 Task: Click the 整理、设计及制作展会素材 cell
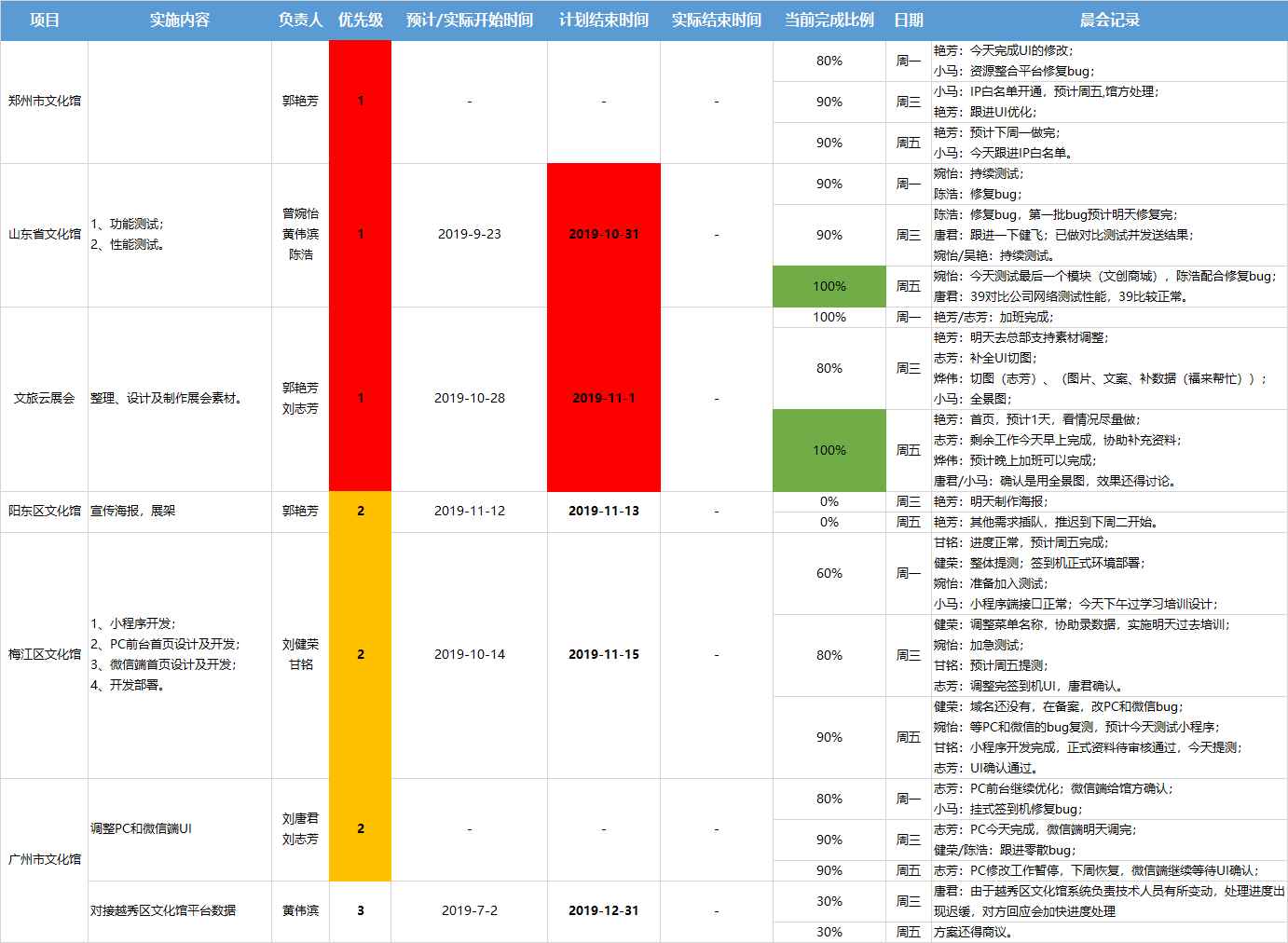180,399
